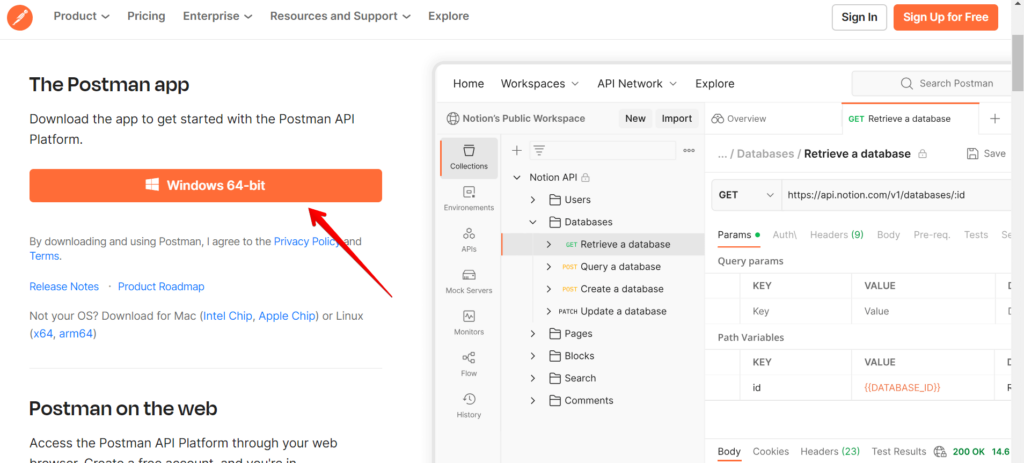The image size is (1024, 463).
Task: Click the Save disk icon
Action: 972,153
